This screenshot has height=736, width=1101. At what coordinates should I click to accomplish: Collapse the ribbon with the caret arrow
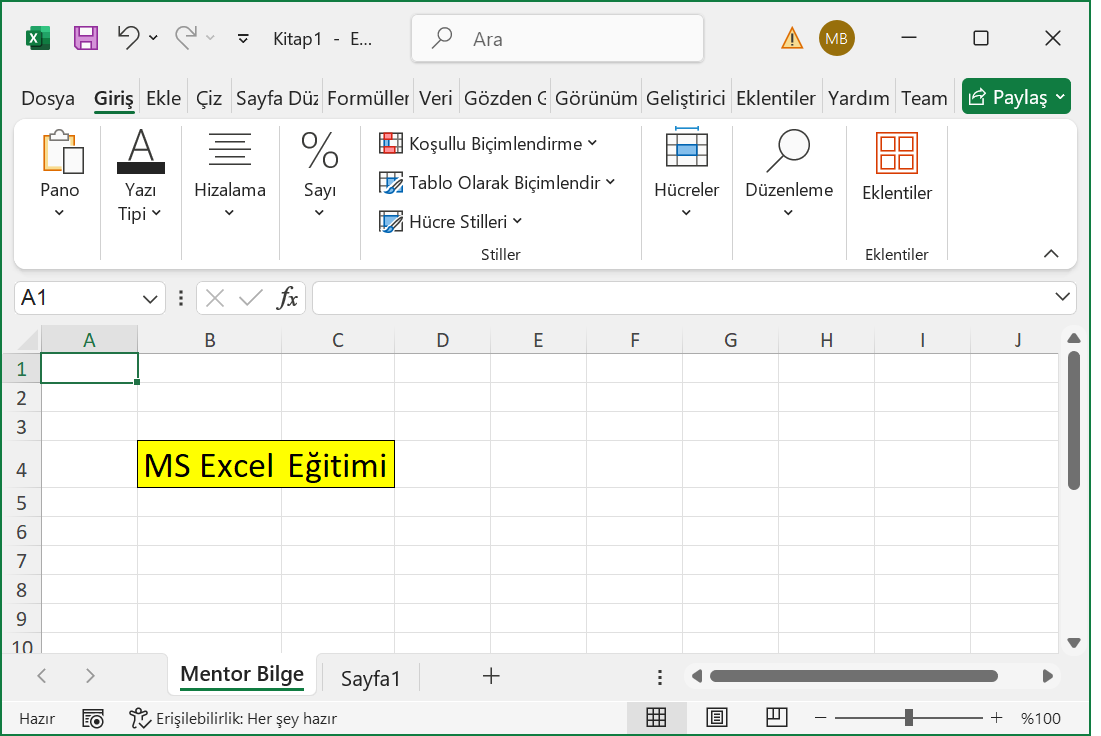[x=1051, y=254]
